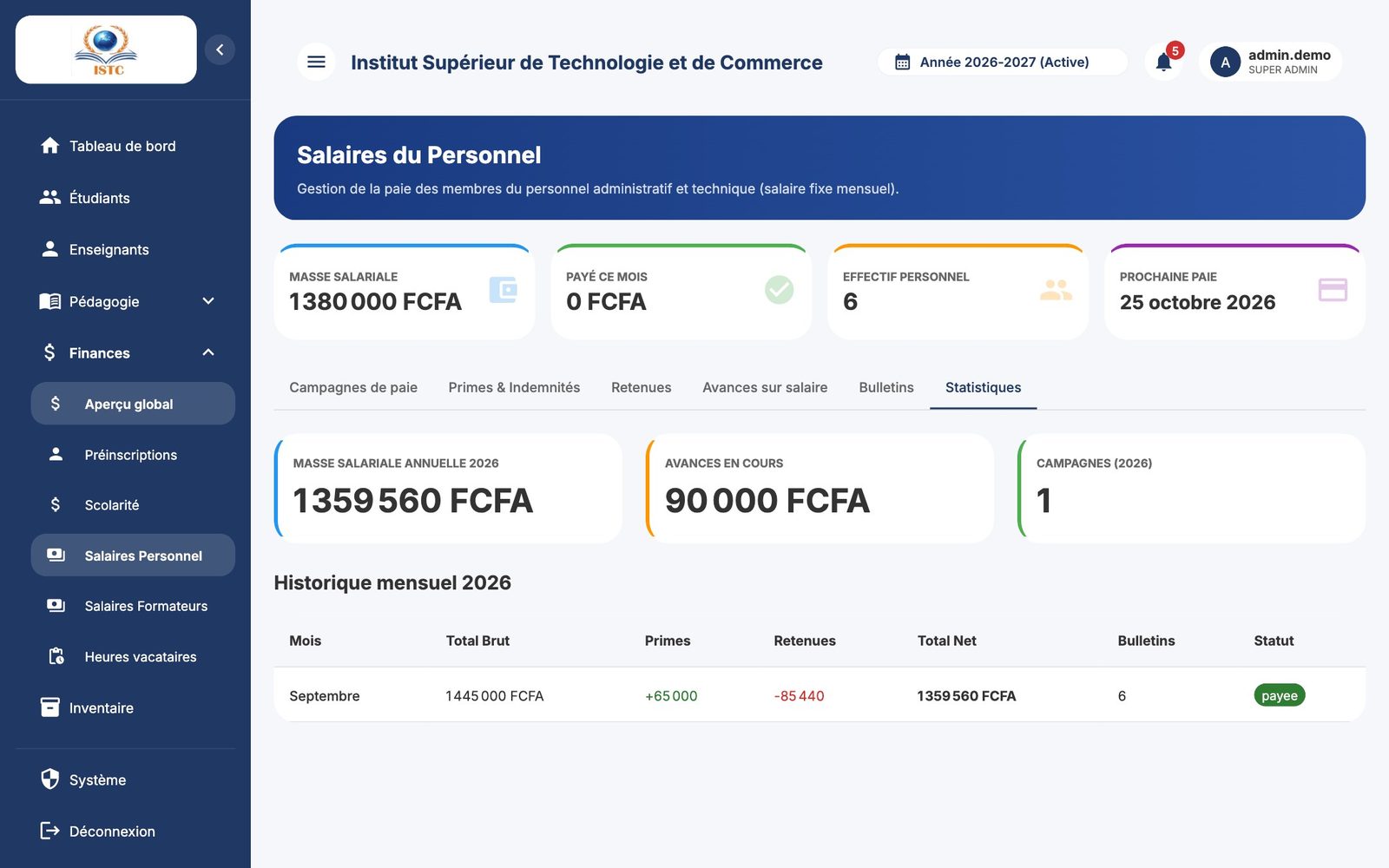Switch to Campagnes de paie tab
1389x868 pixels.
point(353,387)
